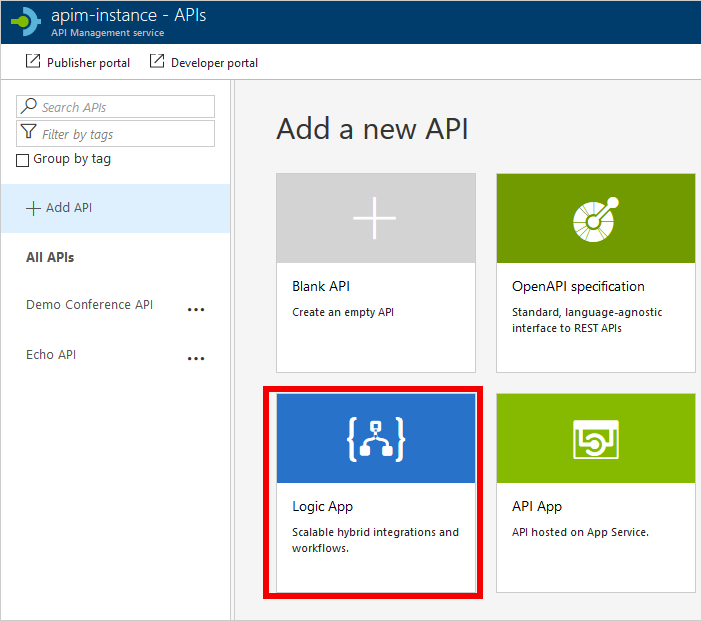Image resolution: width=701 pixels, height=621 pixels.
Task: Choose the Logic App card title
Action: [x=322, y=507]
